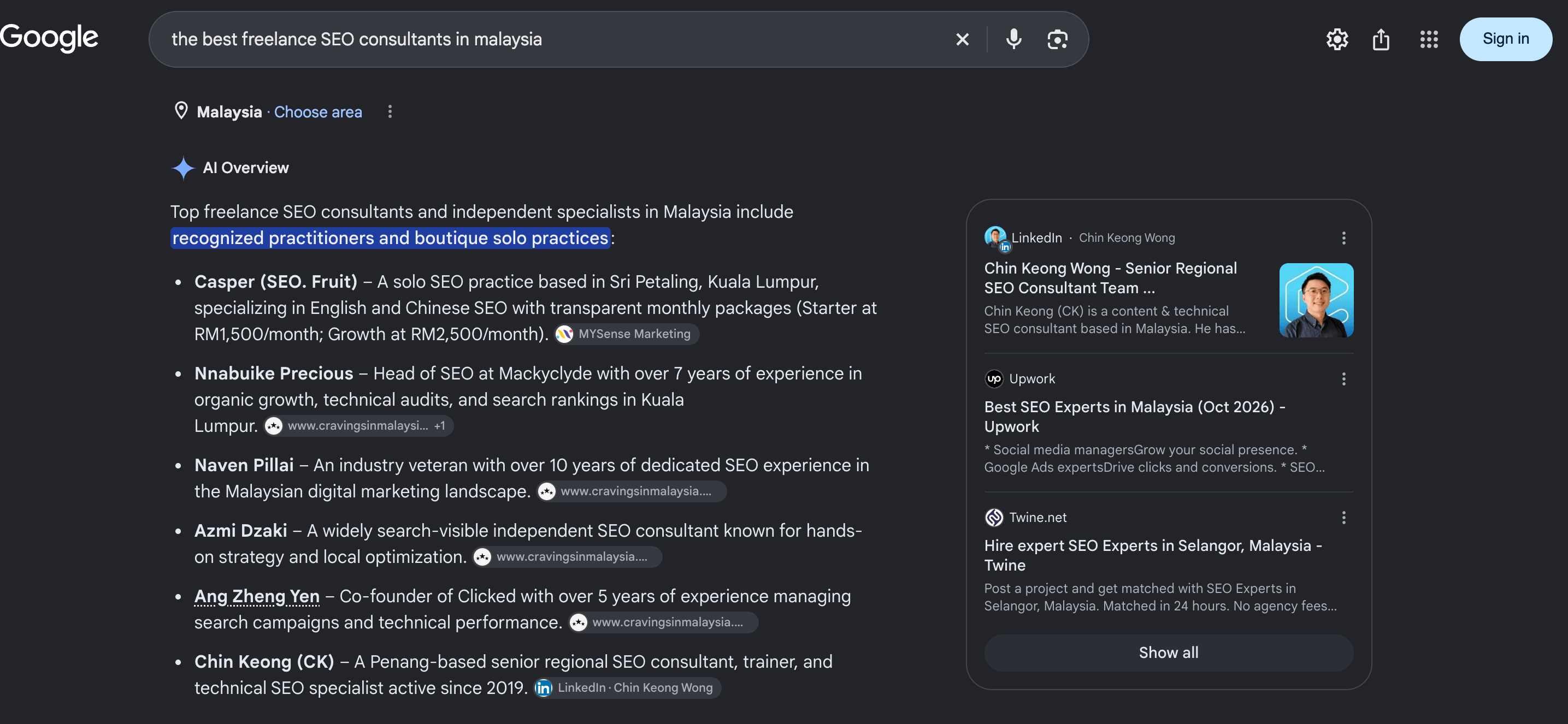Click the location pin icon
The image size is (1568, 724).
pos(181,111)
